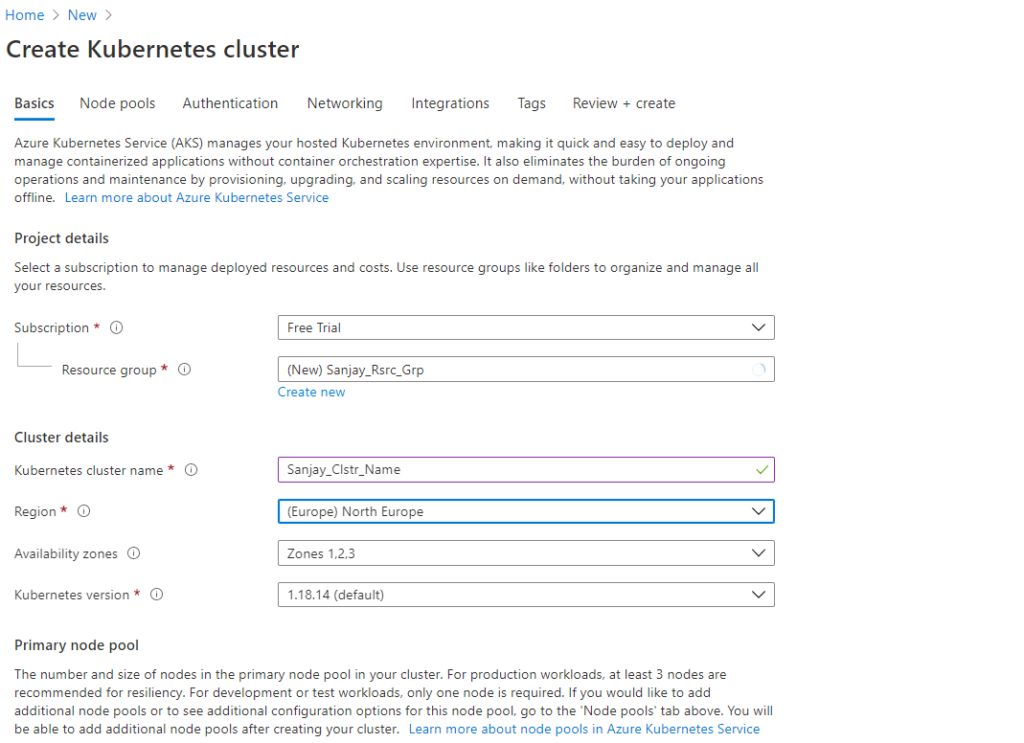Open the Availability zones dropdown
Image resolution: width=1024 pixels, height=743 pixels.
coord(526,554)
